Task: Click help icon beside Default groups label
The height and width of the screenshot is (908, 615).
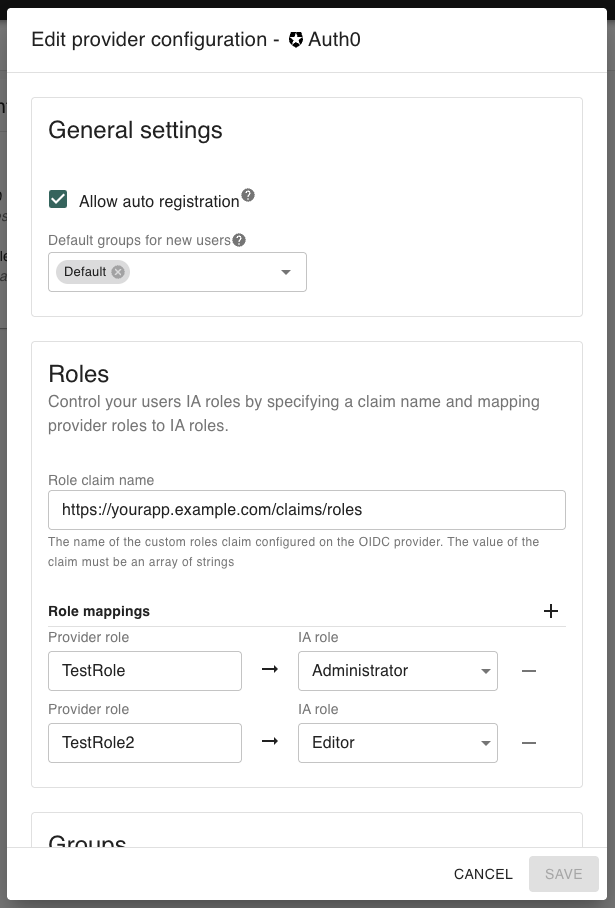Action: [x=239, y=240]
